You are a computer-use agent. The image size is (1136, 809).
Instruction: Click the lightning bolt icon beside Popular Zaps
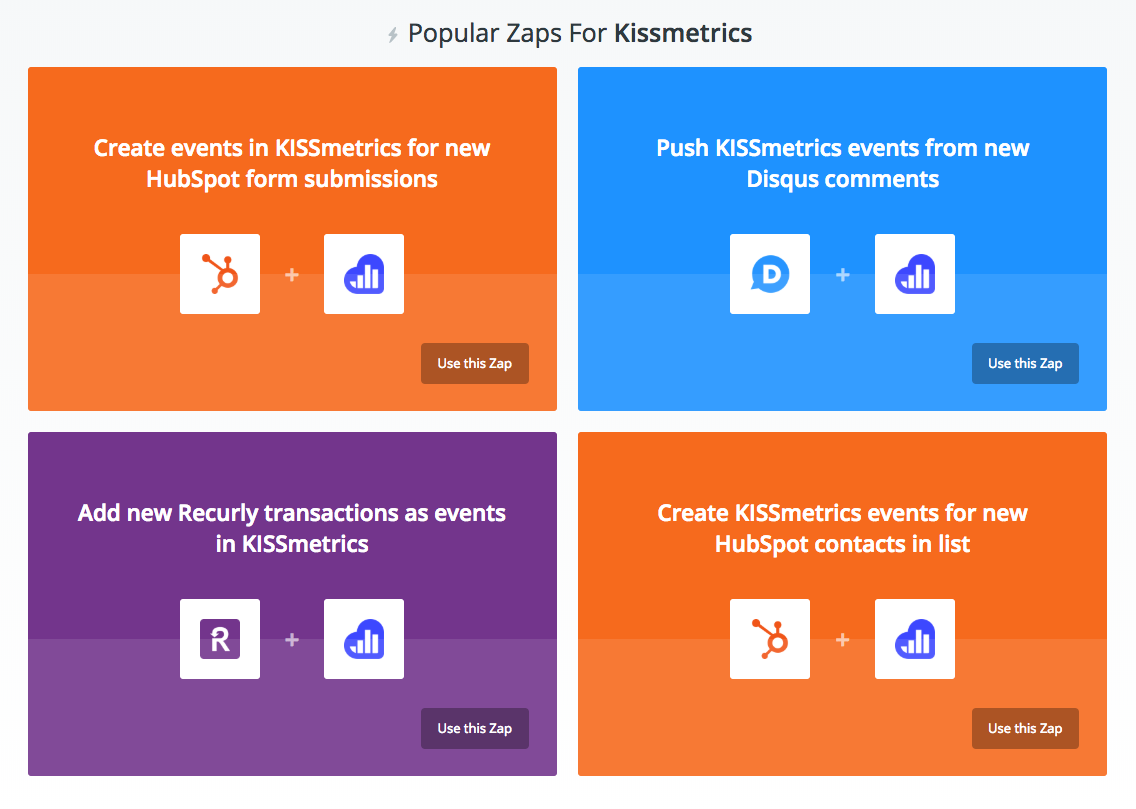(393, 35)
